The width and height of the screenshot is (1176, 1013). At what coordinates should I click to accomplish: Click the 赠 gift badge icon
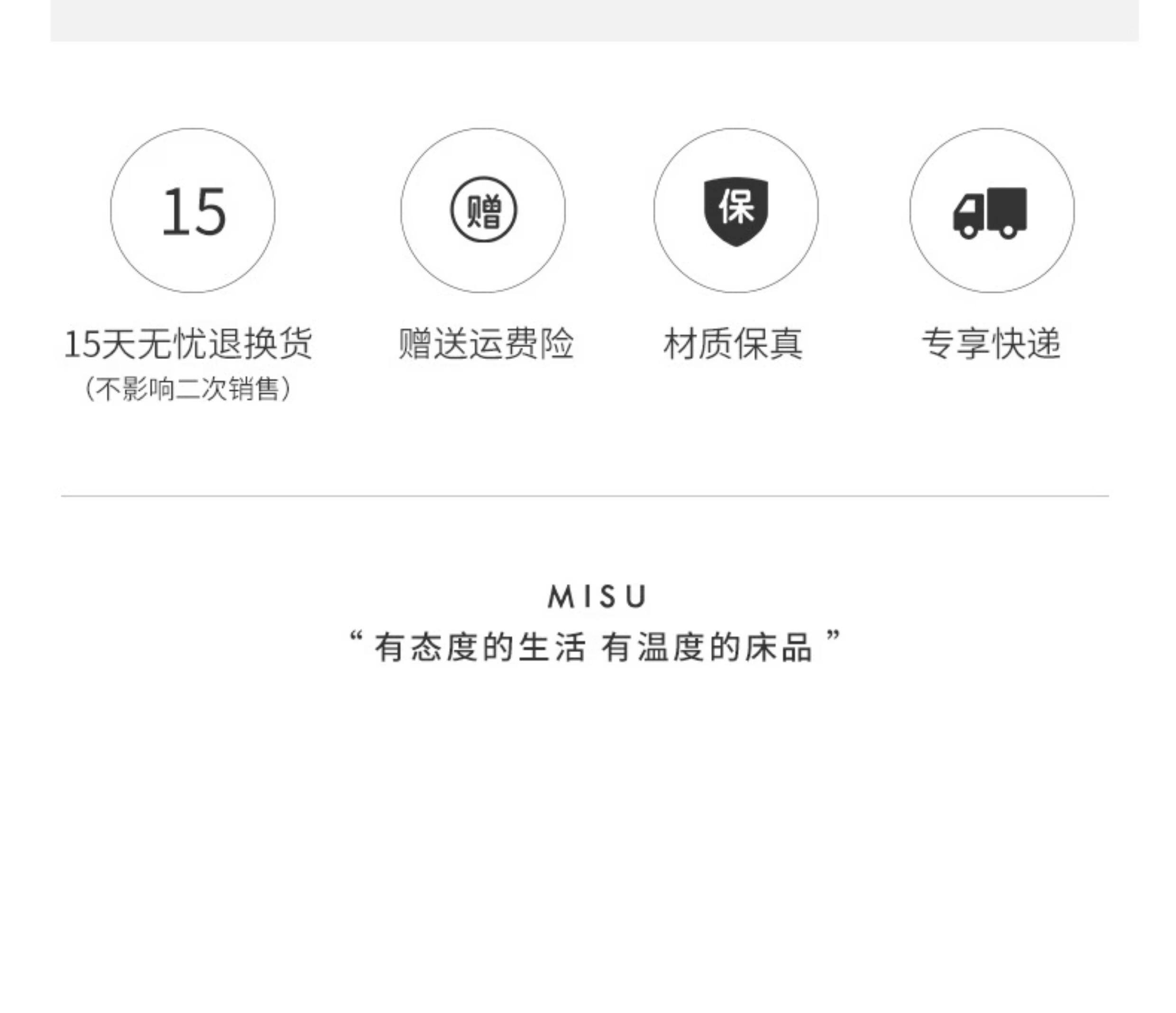[484, 210]
